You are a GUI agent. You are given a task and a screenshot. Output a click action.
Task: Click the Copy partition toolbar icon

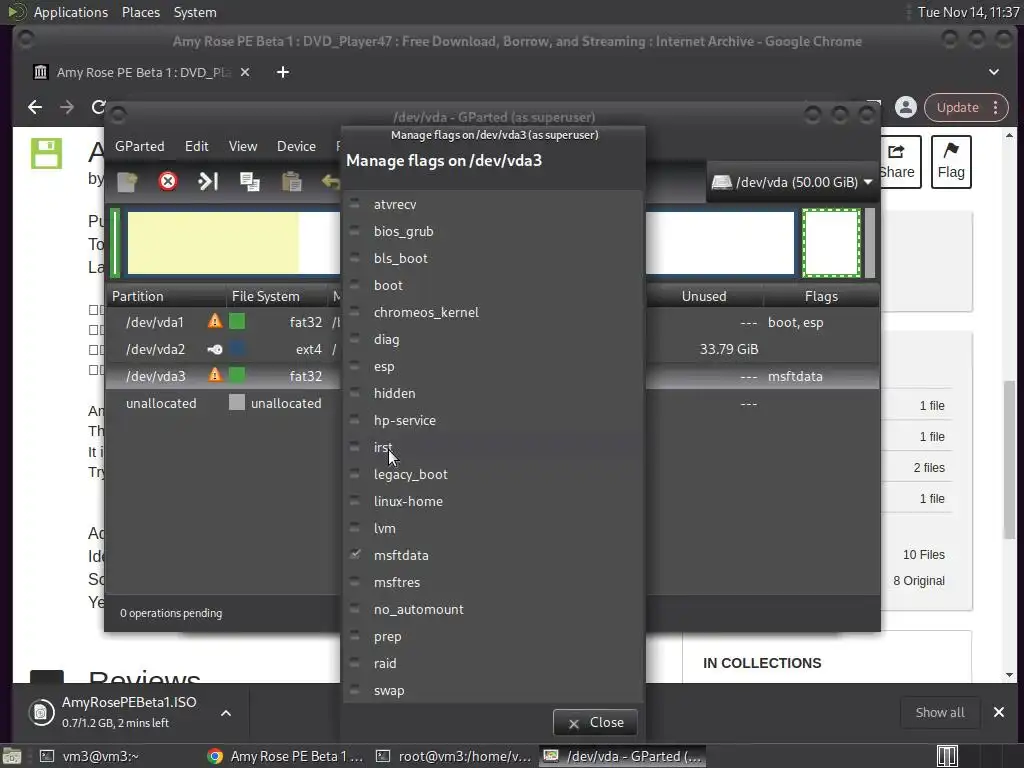point(249,182)
